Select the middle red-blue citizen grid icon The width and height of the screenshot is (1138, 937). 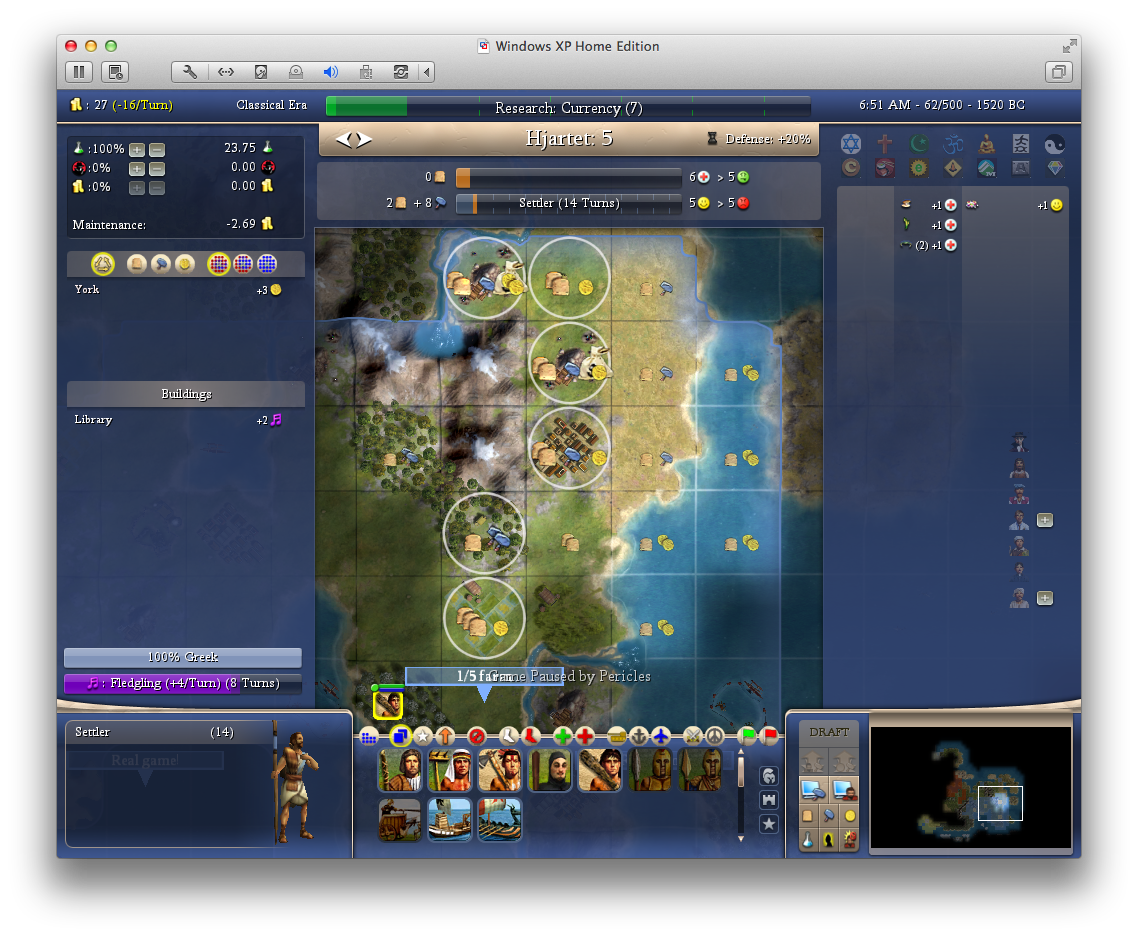(242, 264)
